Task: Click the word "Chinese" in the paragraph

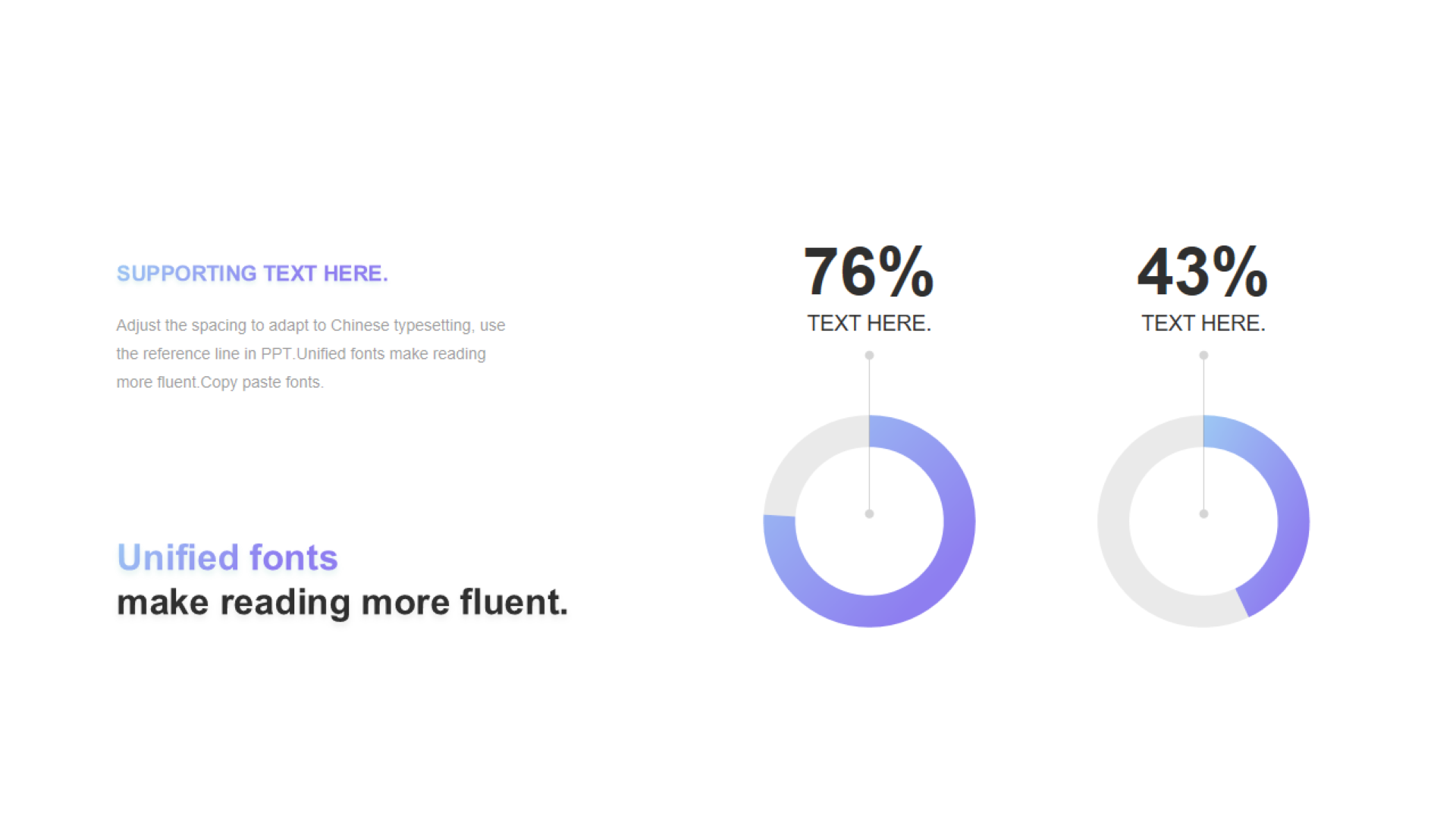Action: (359, 325)
